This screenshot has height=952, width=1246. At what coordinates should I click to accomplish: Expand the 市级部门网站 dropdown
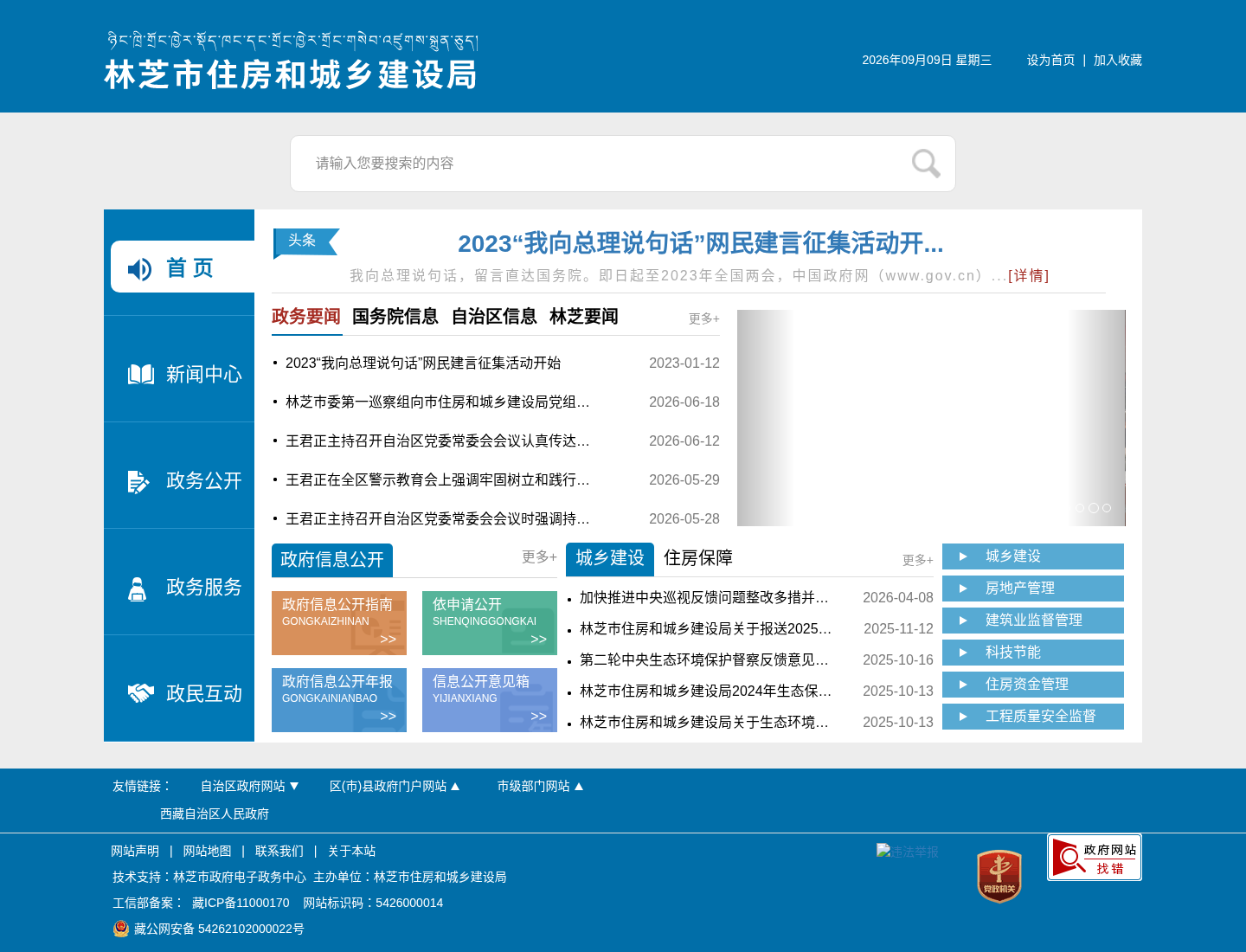click(x=540, y=786)
